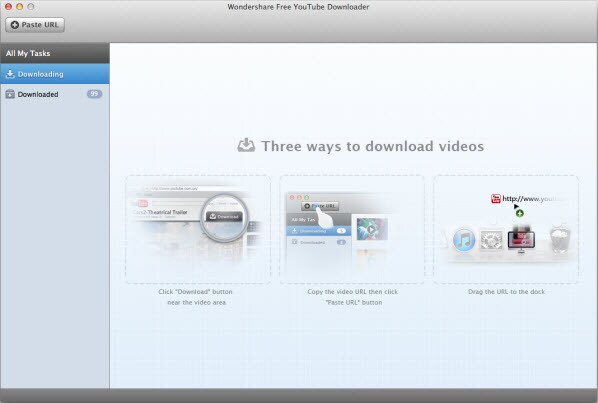This screenshot has height=403, width=598.
Task: Click the iTunes music note dock icon
Action: coord(464,240)
